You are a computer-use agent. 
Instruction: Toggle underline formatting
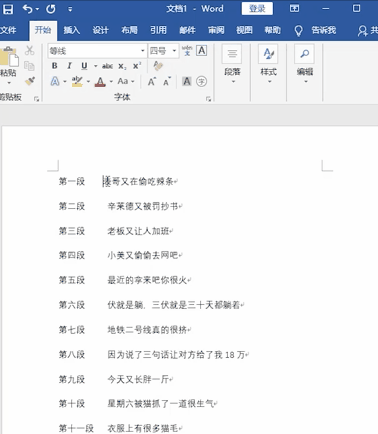coord(84,66)
